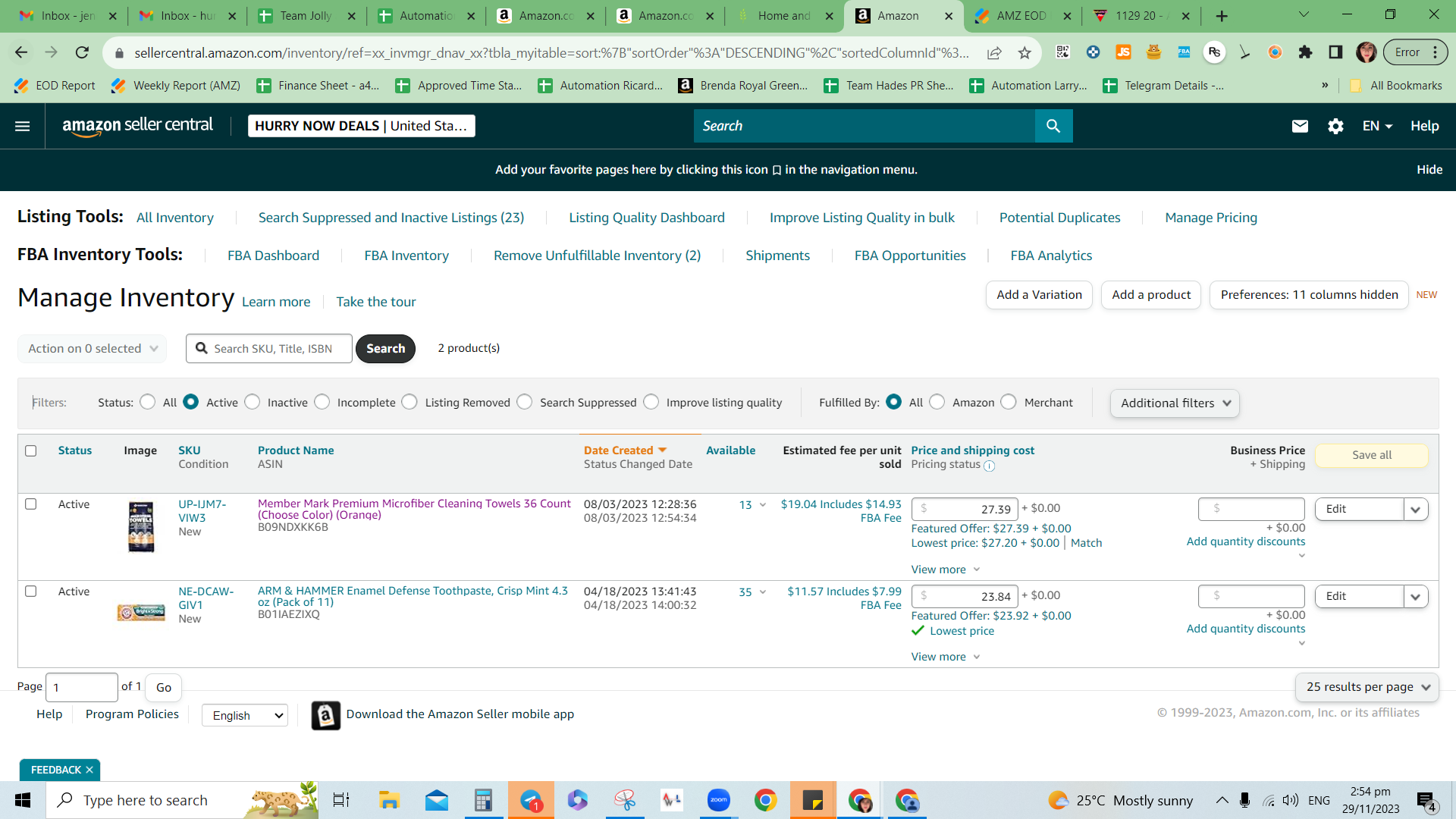Select the Listing Removed radio button
Viewport: 1456px width, 819px height.
click(409, 402)
